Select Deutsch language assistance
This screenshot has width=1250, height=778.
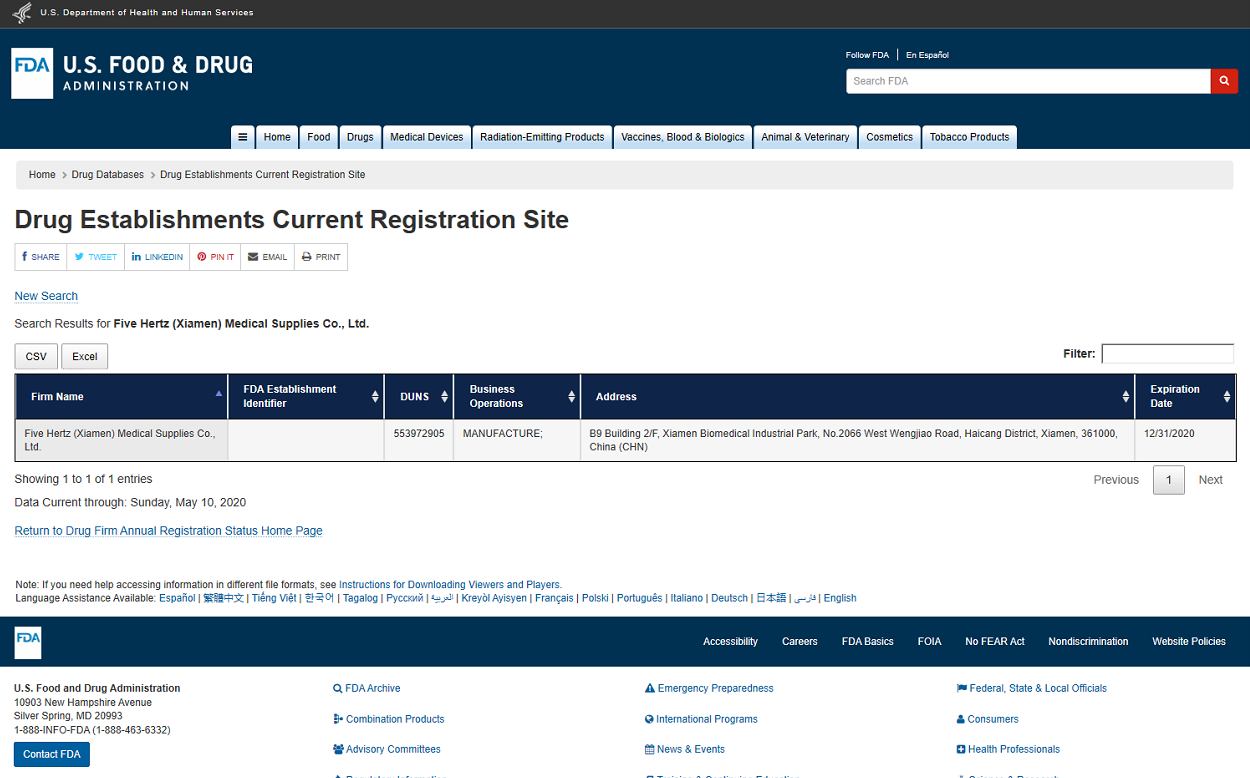point(729,598)
